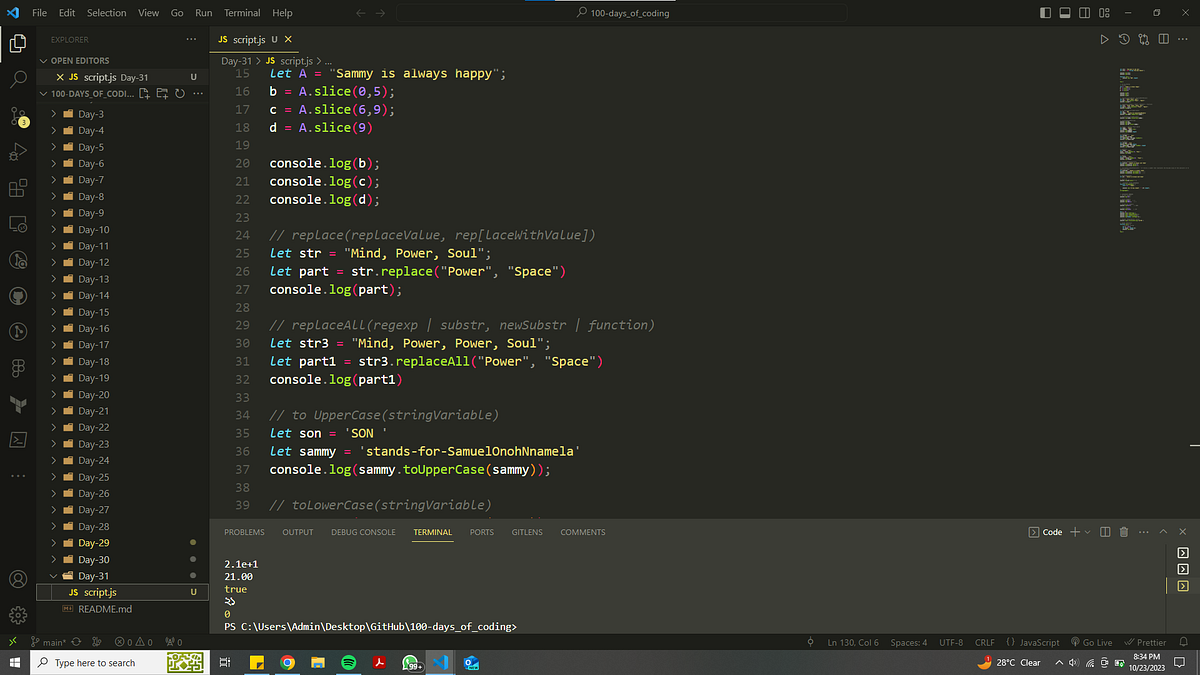Open the Selection menu
Viewport: 1200px width, 675px height.
point(106,13)
